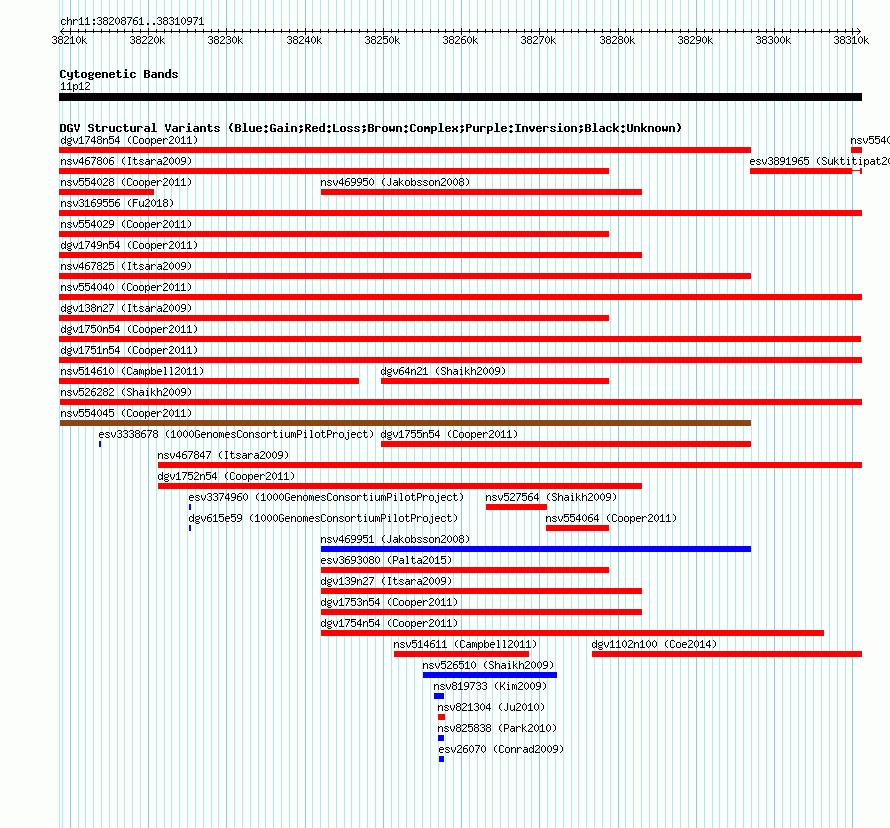Select dgv1755n54 (Cooper2011) label
The image size is (890, 828).
tap(449, 434)
